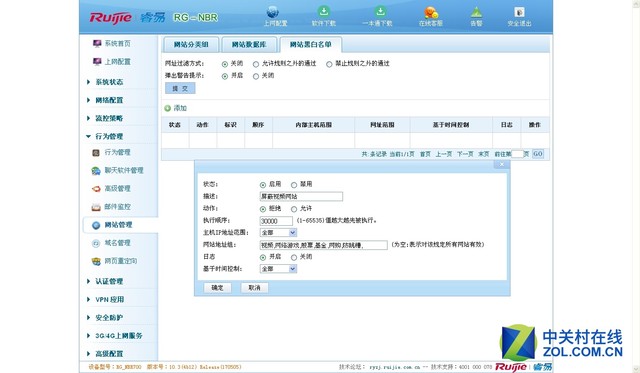Switch to the 网站黑白名单 tab

(x=311, y=44)
